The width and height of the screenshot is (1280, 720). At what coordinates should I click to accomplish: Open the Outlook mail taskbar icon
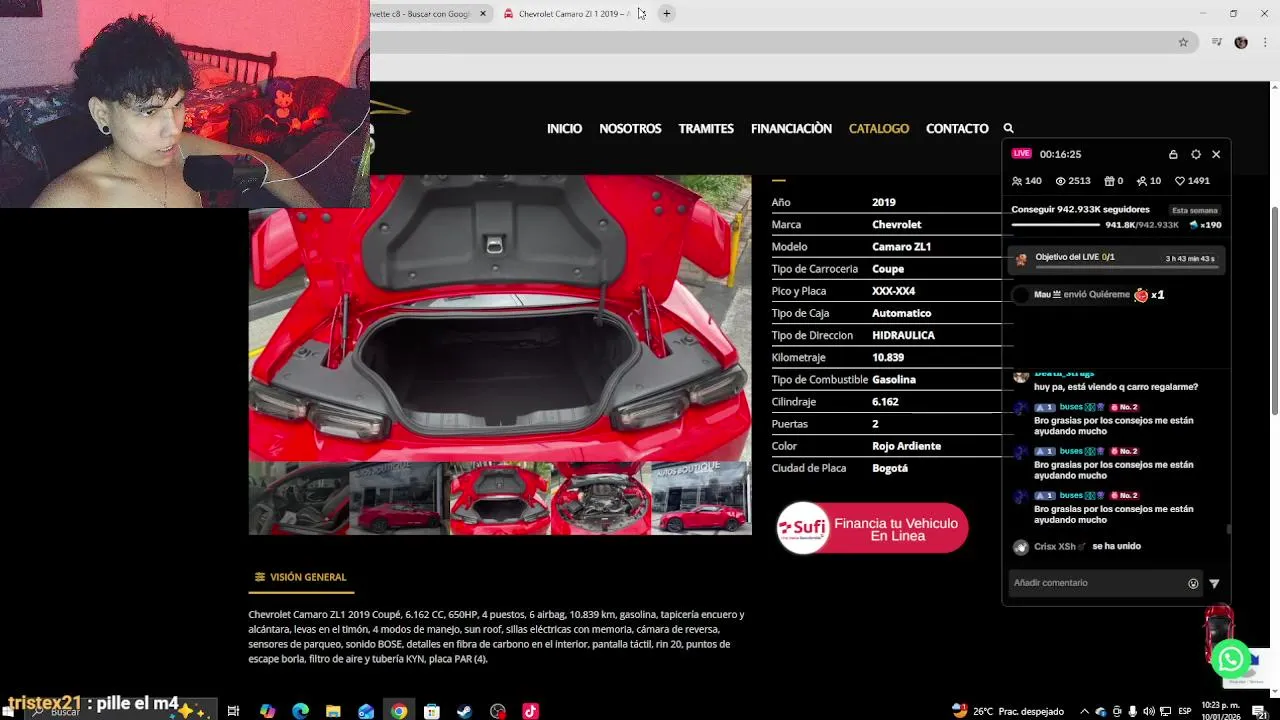pyautogui.click(x=366, y=711)
